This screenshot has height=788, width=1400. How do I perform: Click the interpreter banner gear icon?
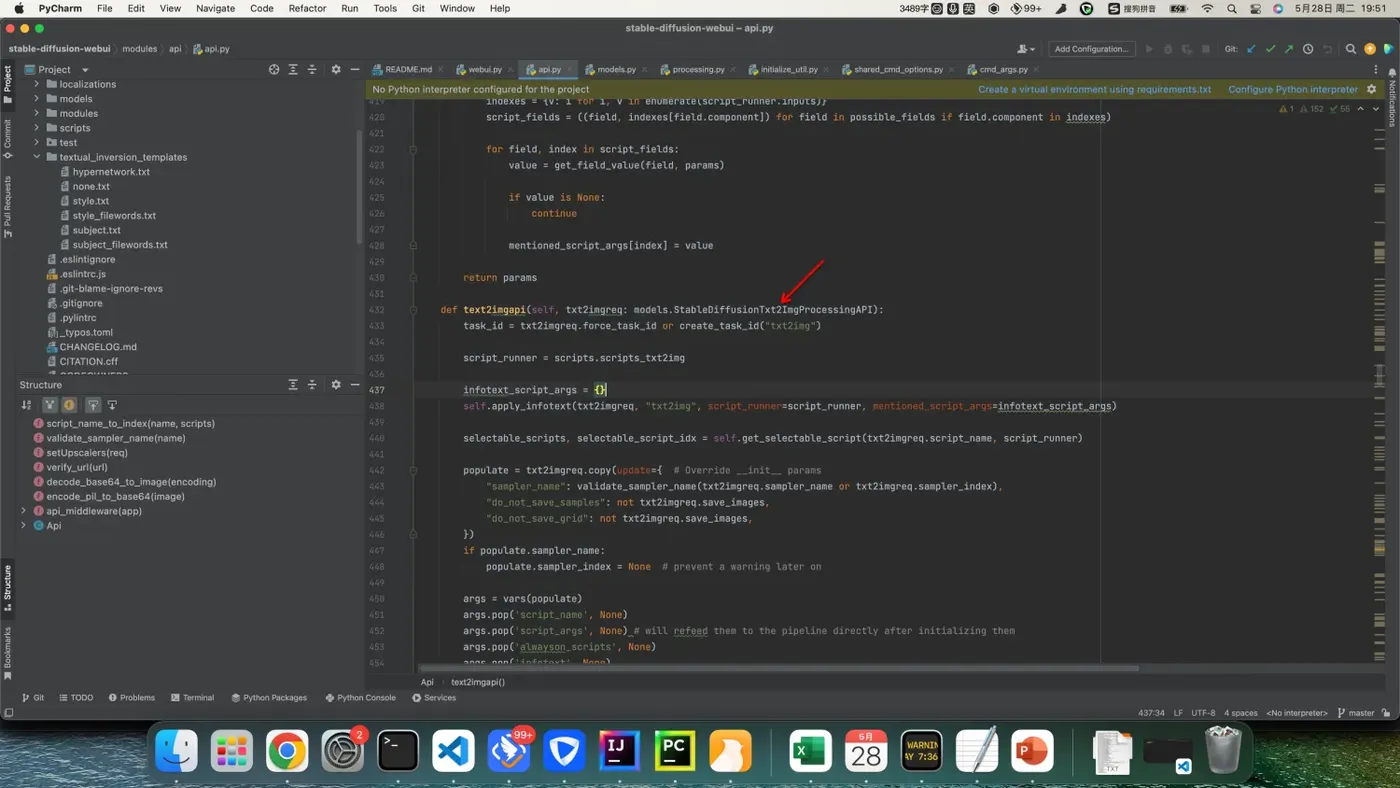(x=1371, y=89)
